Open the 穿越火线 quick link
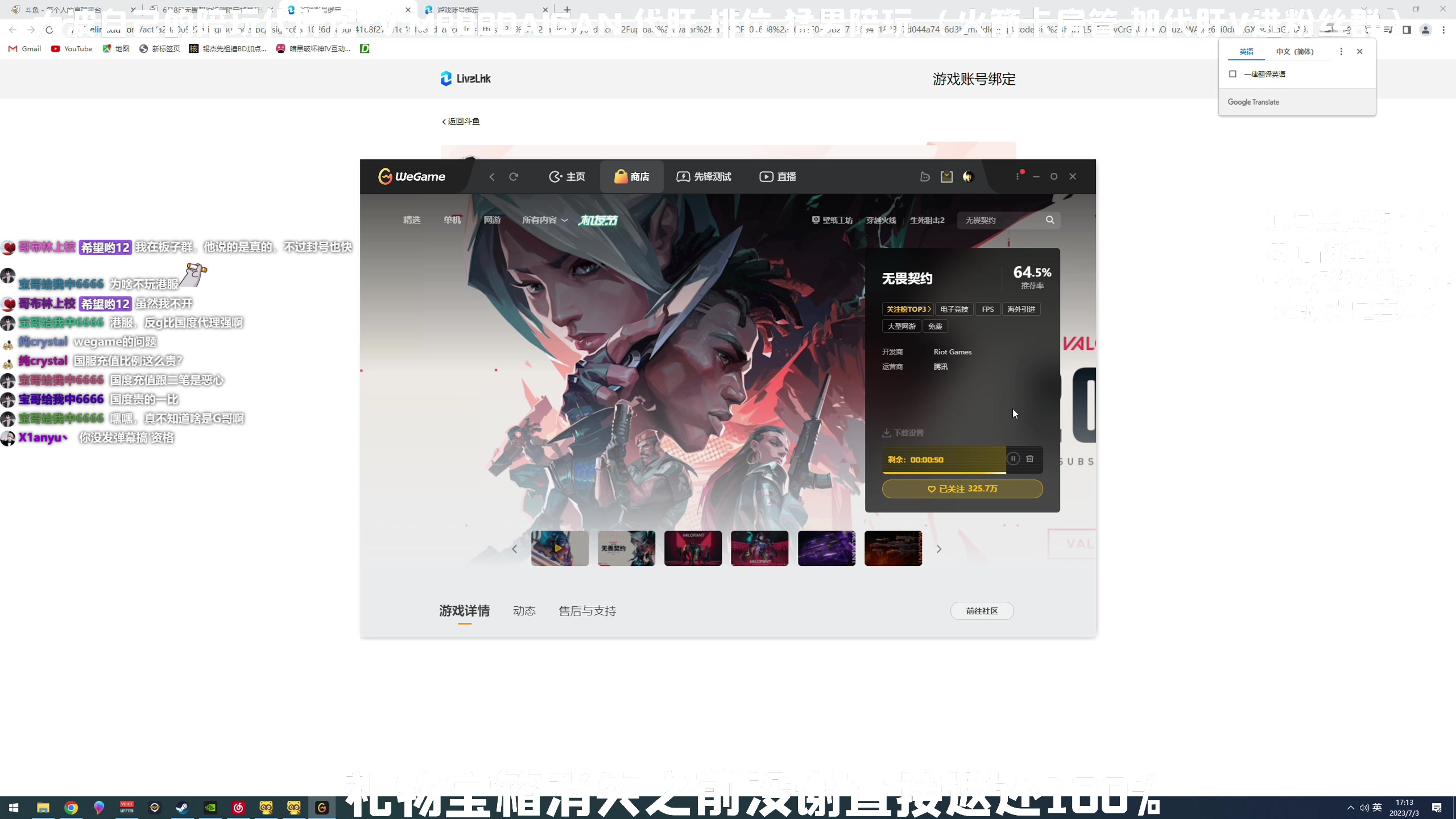This screenshot has height=819, width=1456. coord(881,220)
